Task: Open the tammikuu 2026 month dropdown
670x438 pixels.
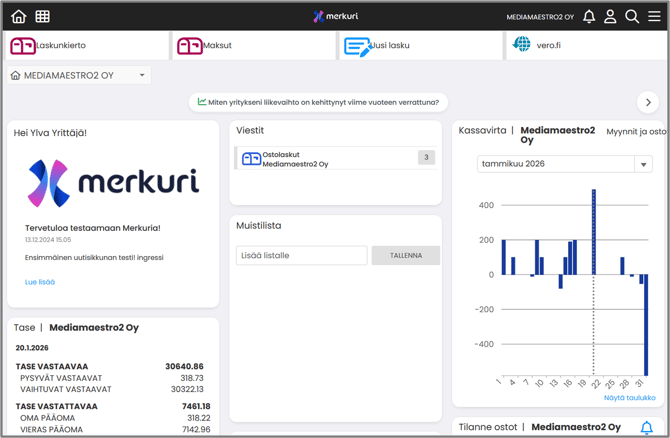Action: 564,164
